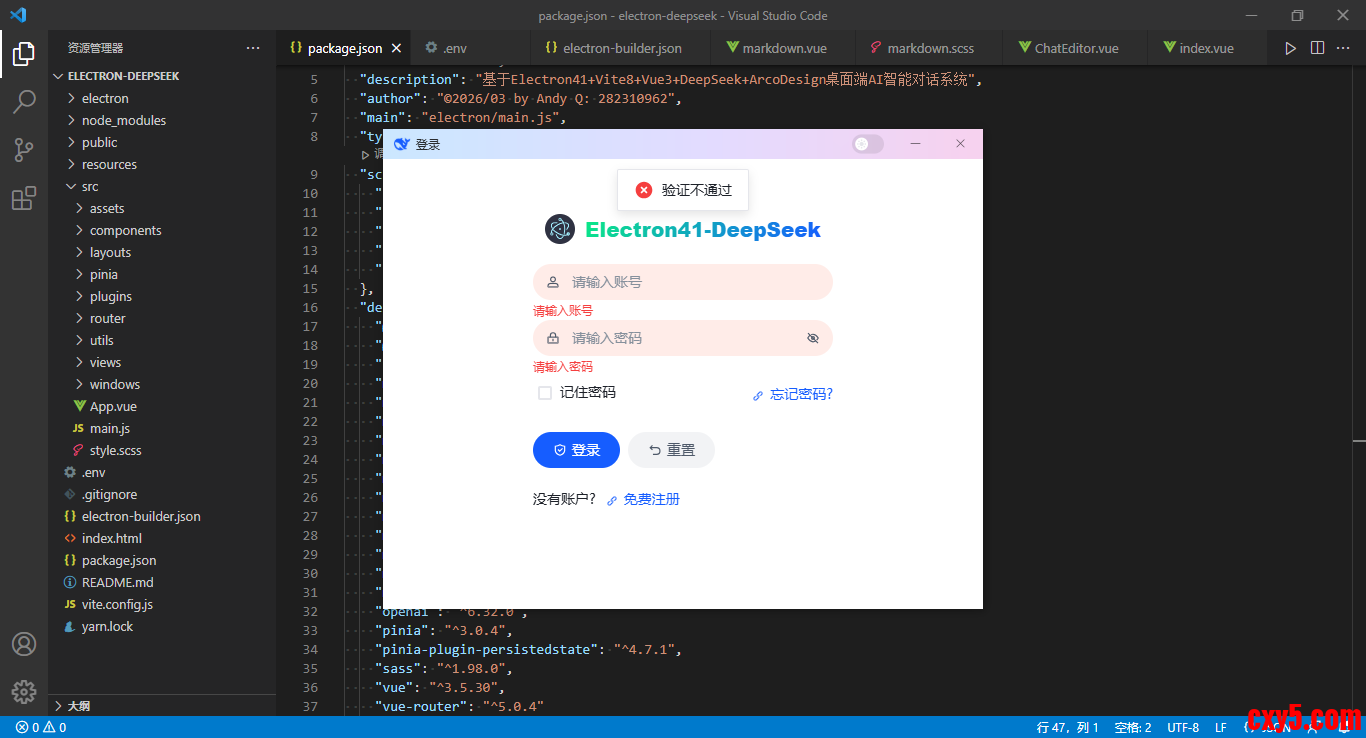This screenshot has width=1366, height=738.
Task: Click the Accounts icon in activity bar
Action: [24, 644]
